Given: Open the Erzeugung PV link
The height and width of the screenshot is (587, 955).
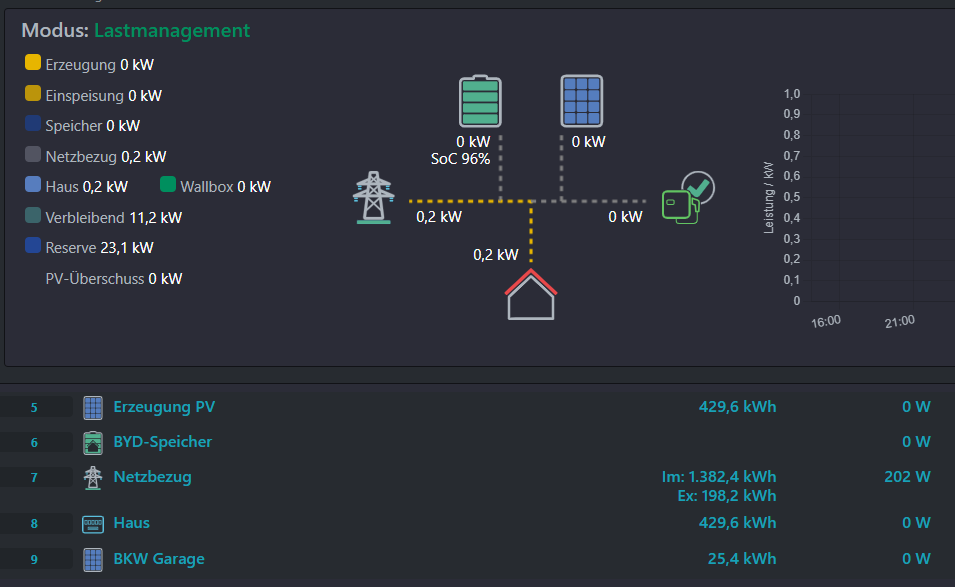Looking at the screenshot, I should [x=164, y=407].
